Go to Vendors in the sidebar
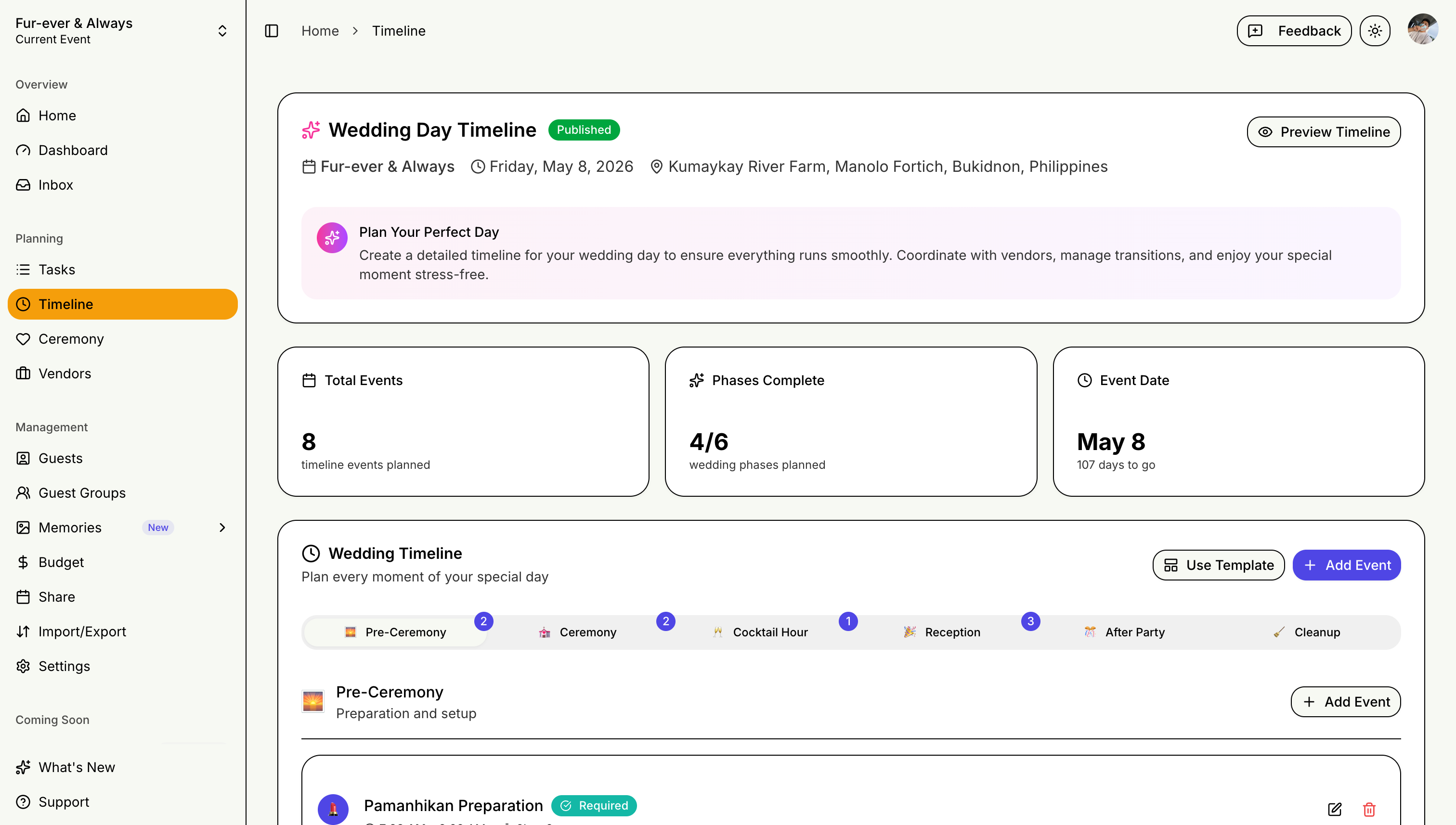 coord(65,374)
